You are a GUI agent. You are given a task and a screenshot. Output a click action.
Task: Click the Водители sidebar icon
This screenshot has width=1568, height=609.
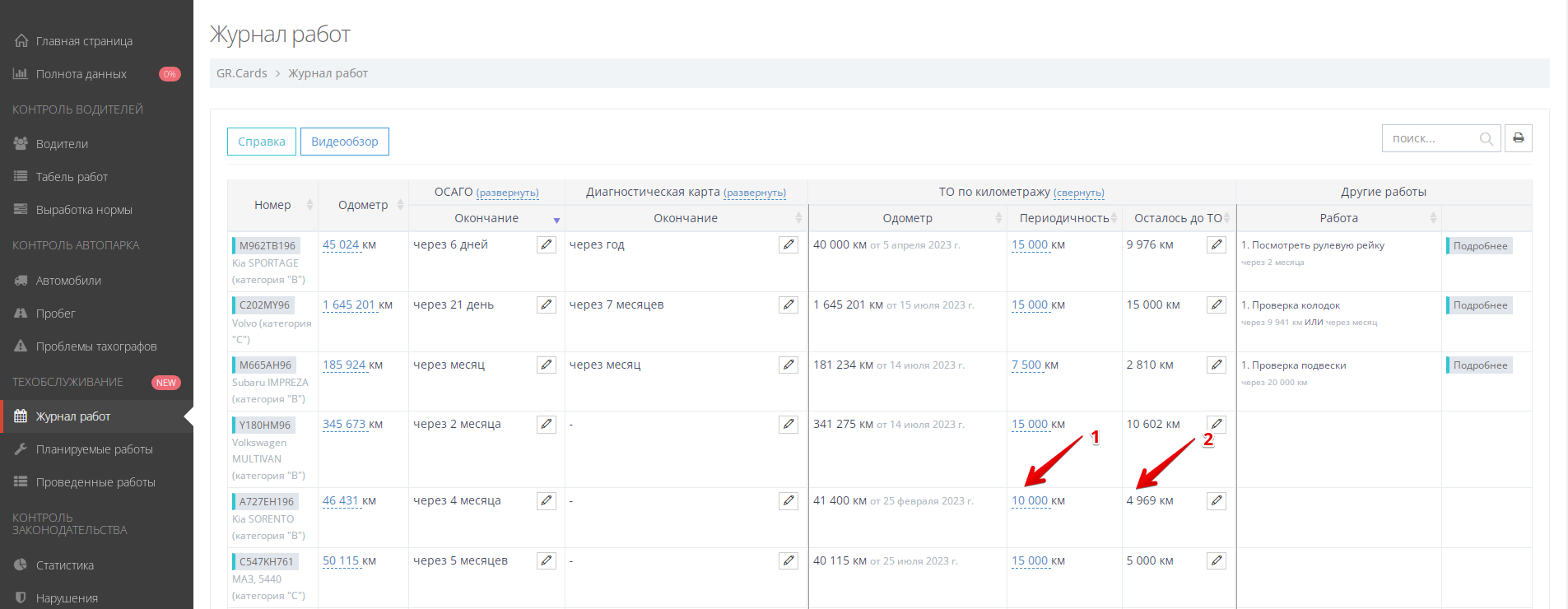click(x=21, y=144)
